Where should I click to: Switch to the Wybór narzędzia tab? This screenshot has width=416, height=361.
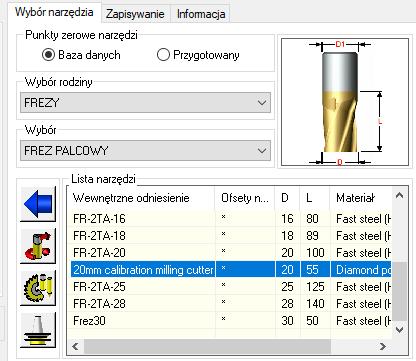[x=54, y=12]
